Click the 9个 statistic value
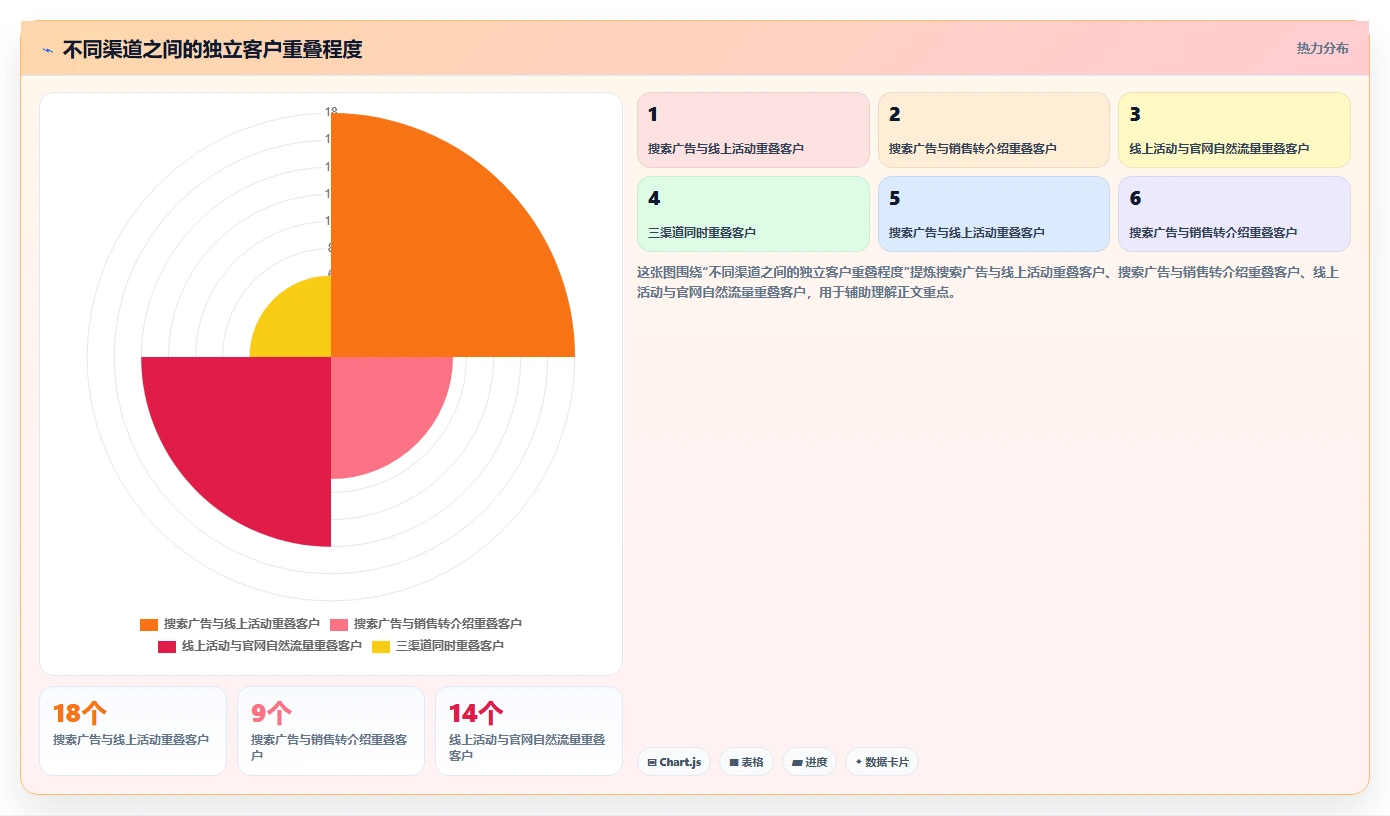This screenshot has width=1390, height=816. click(271, 713)
